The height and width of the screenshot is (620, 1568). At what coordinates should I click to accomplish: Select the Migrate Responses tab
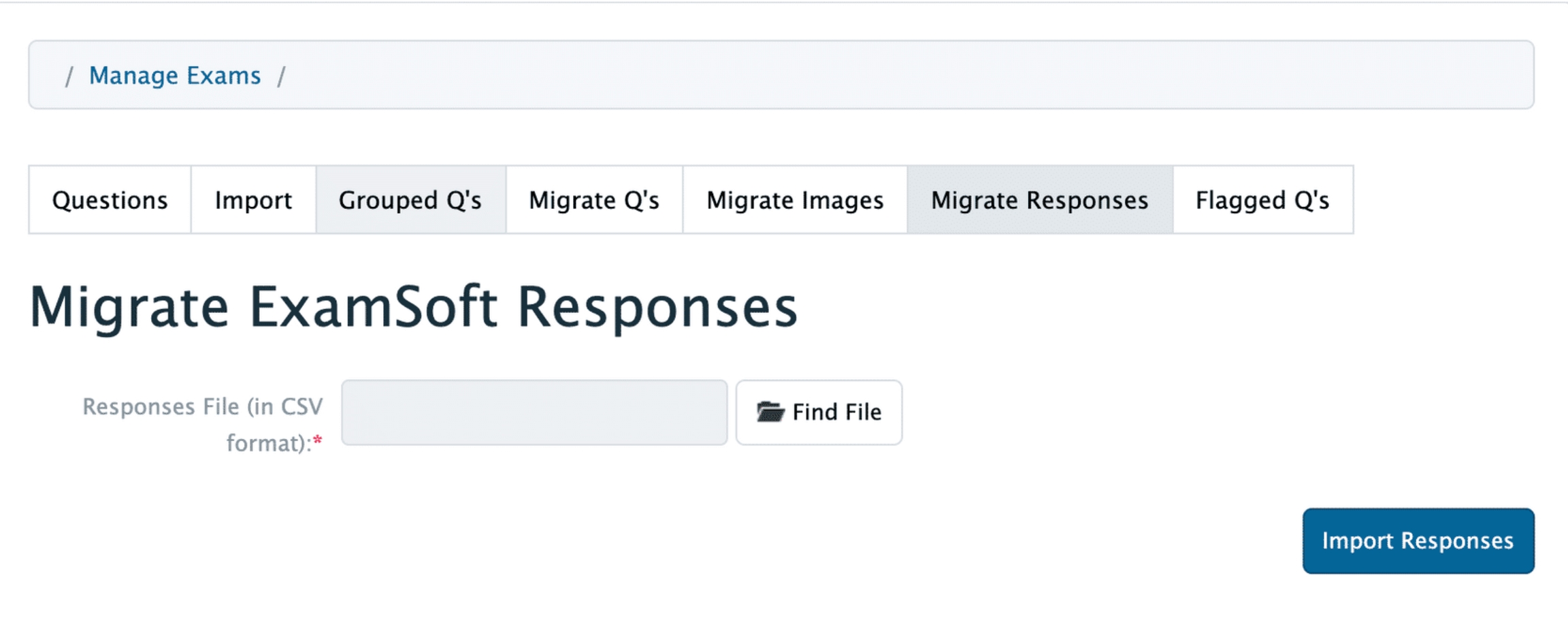[x=1039, y=200]
